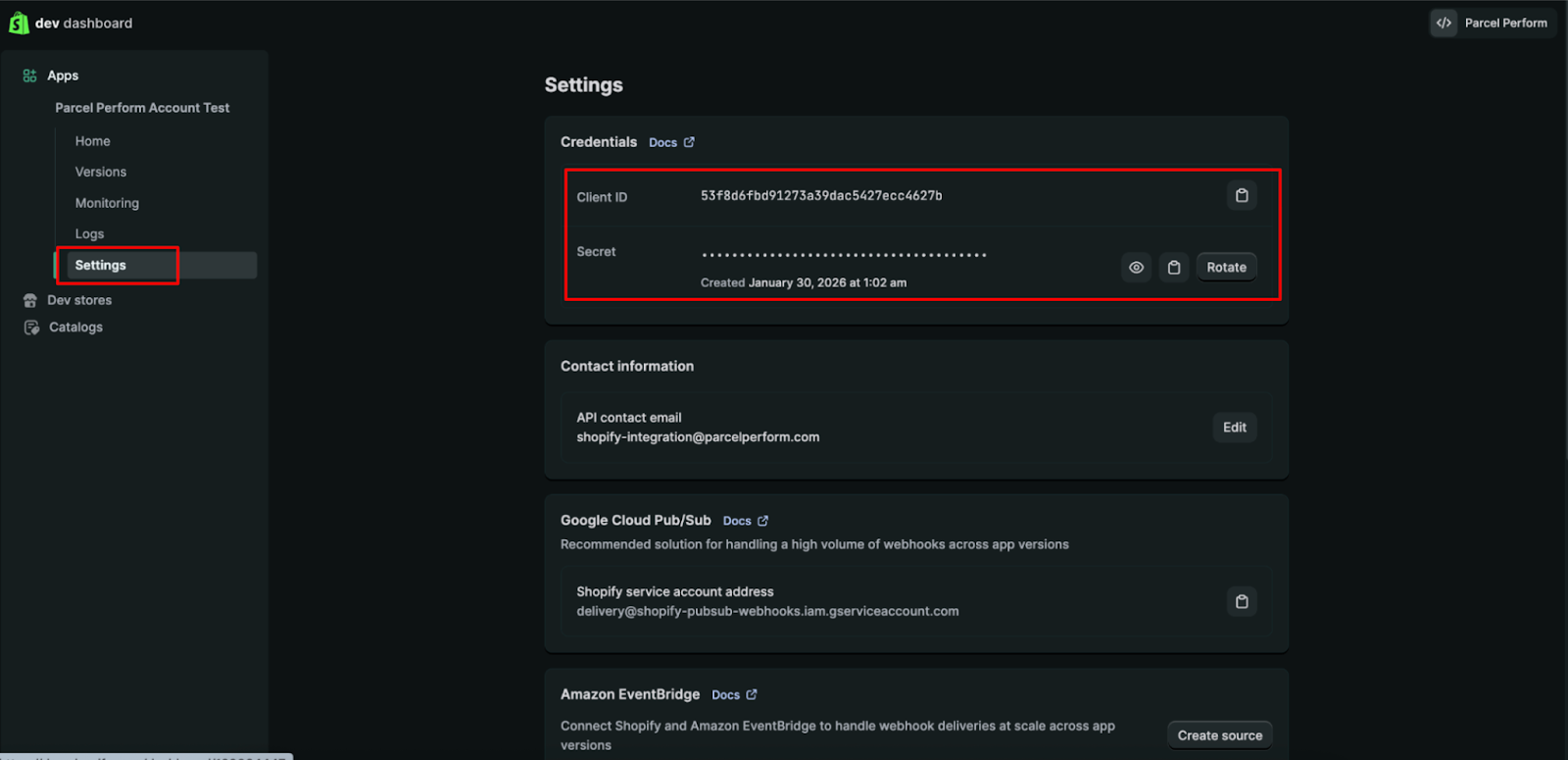This screenshot has width=1568, height=760.
Task: Open the Monitoring page
Action: pos(107,203)
